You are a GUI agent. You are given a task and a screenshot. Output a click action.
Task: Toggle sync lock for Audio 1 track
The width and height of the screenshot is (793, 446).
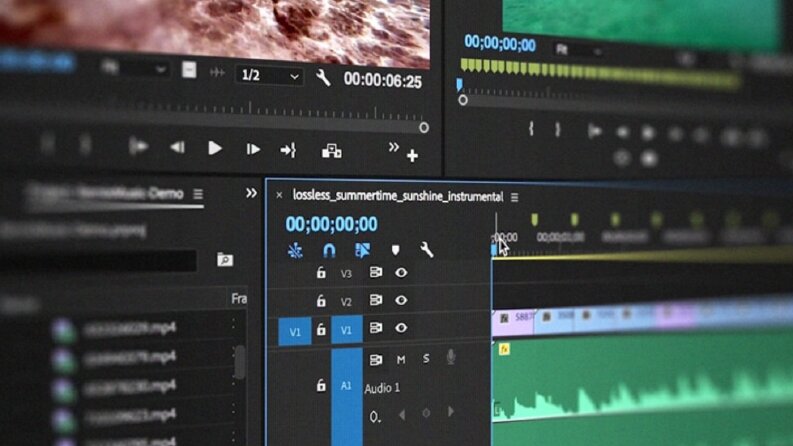coord(376,360)
